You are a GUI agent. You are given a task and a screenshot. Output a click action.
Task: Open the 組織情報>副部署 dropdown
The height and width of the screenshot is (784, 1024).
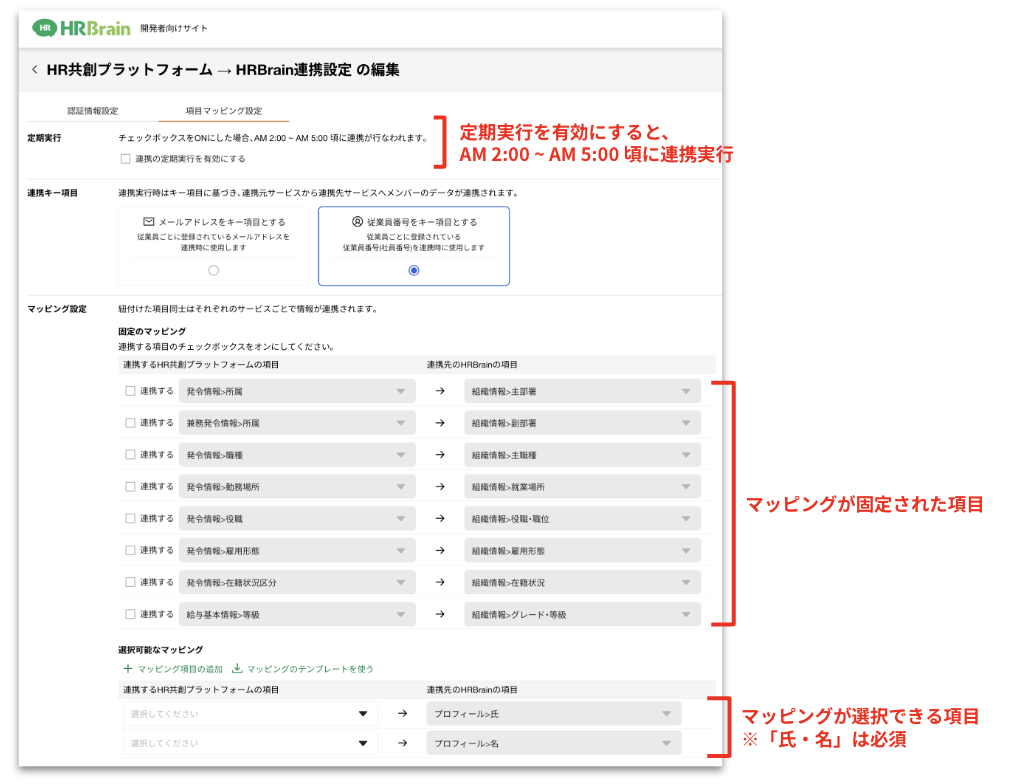tap(583, 423)
